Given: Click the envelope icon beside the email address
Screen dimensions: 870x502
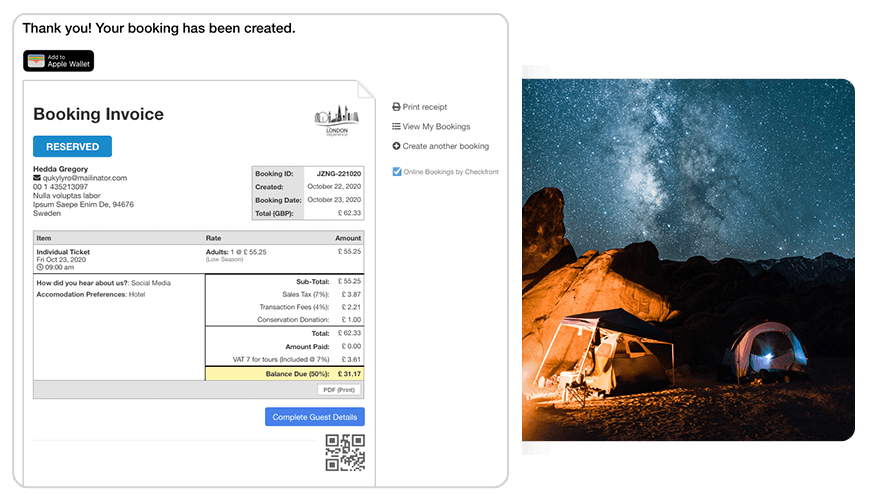Looking at the screenshot, I should coord(37,178).
